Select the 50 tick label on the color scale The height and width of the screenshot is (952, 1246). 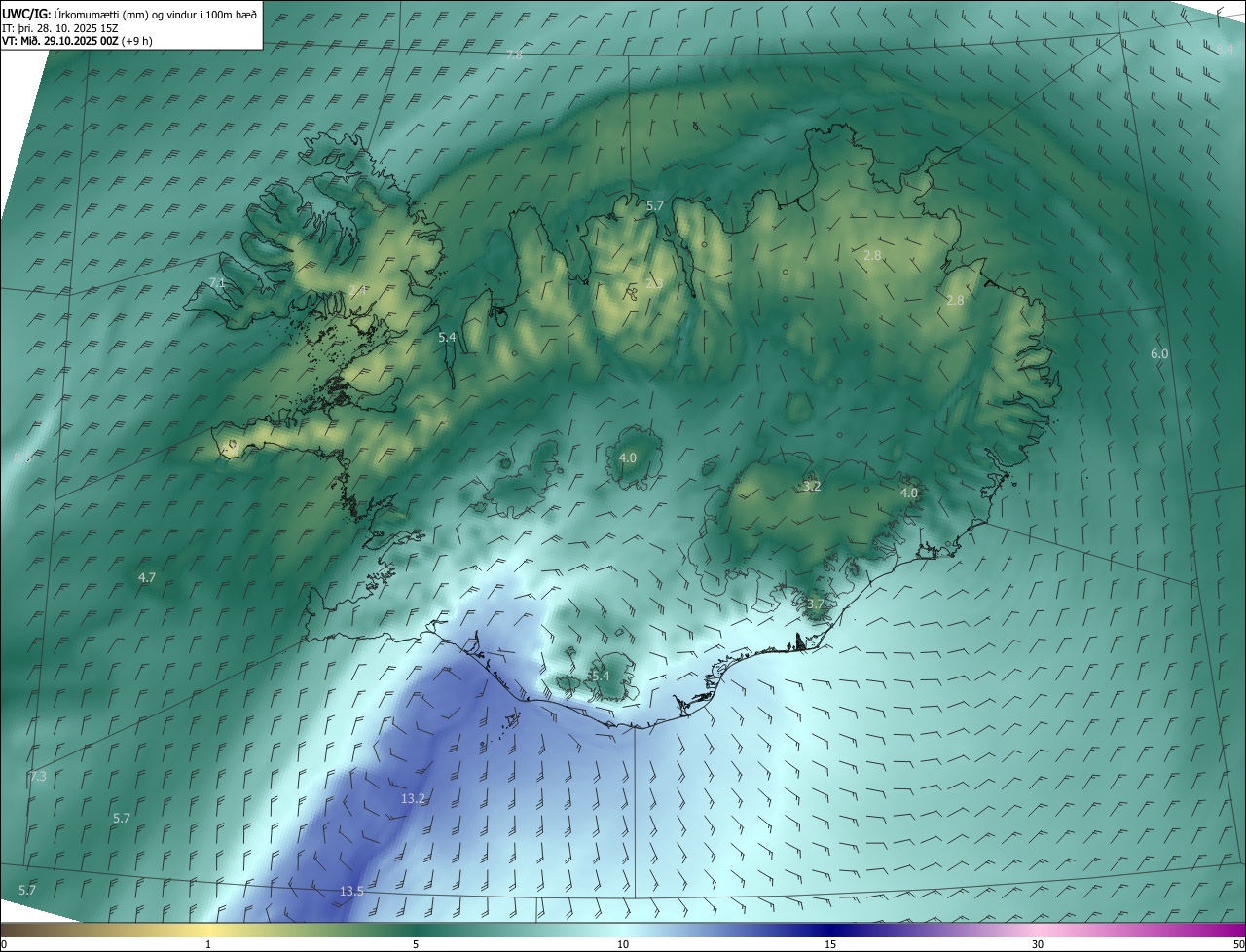click(1238, 944)
